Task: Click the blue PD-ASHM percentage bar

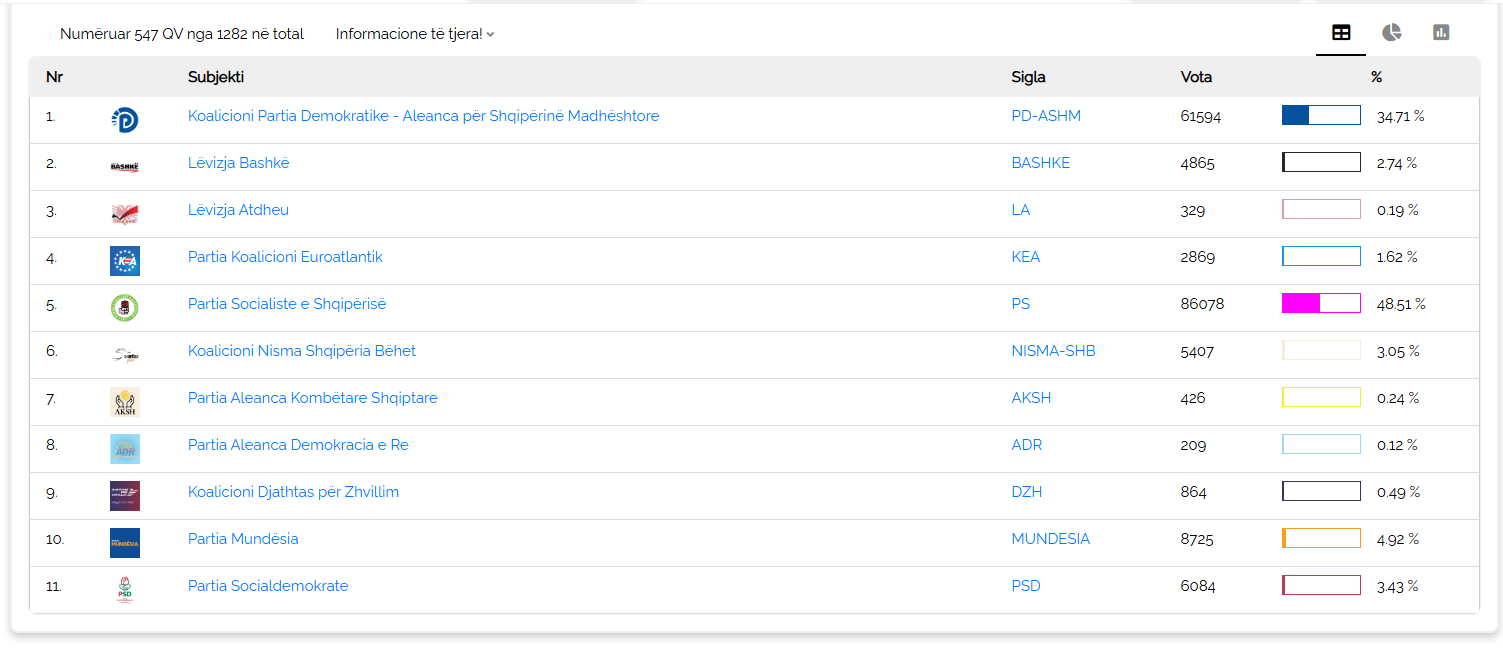Action: click(x=1321, y=115)
